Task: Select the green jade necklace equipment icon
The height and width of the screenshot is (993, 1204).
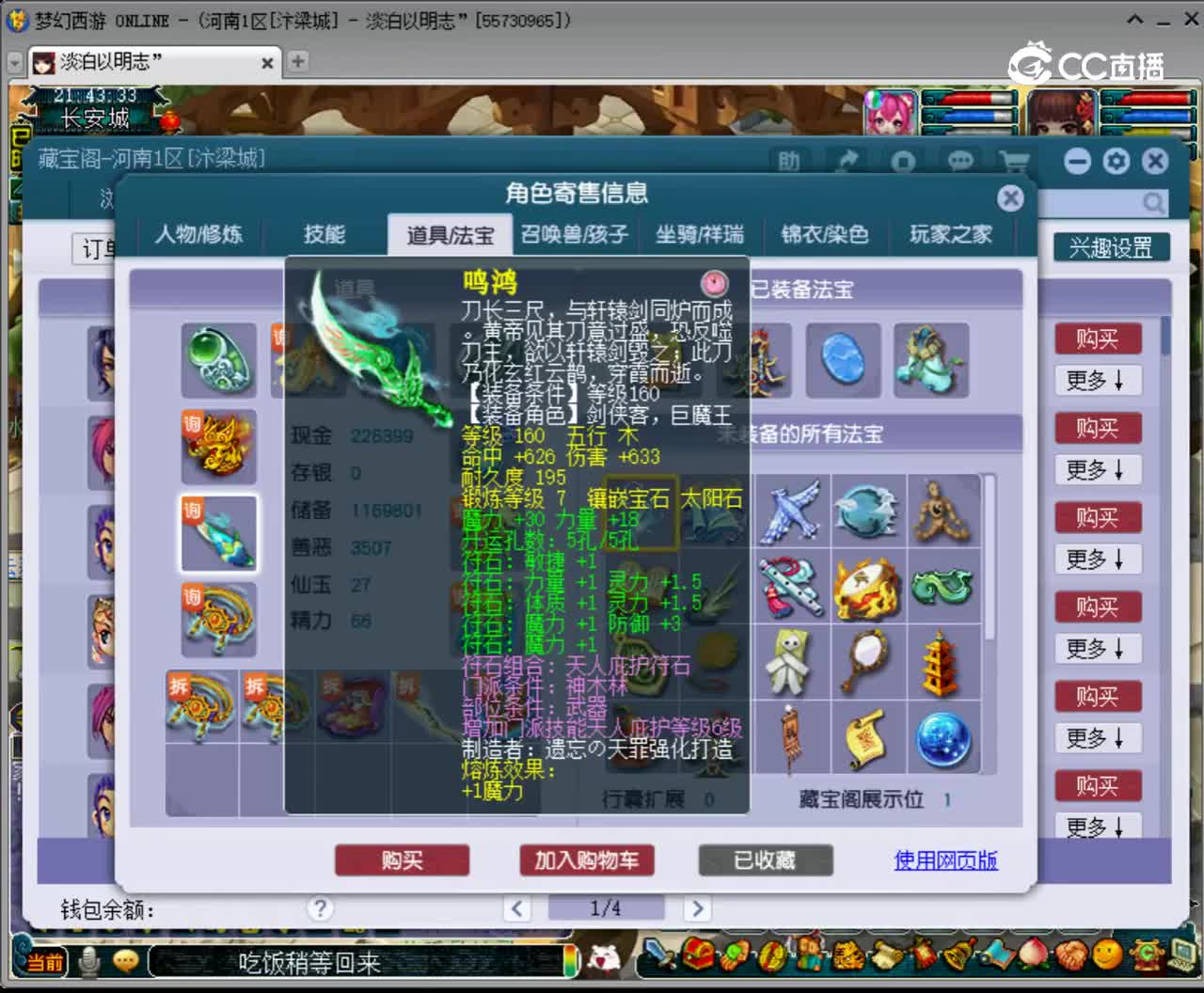Action: (x=218, y=358)
